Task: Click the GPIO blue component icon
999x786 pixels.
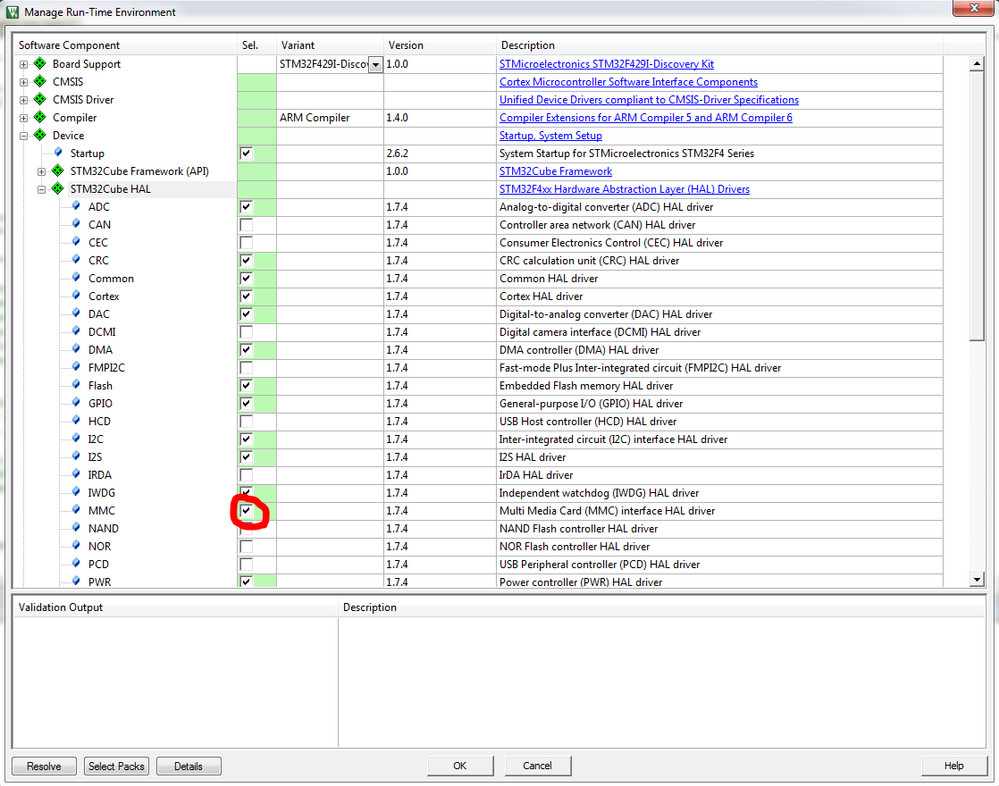Action: [x=76, y=402]
